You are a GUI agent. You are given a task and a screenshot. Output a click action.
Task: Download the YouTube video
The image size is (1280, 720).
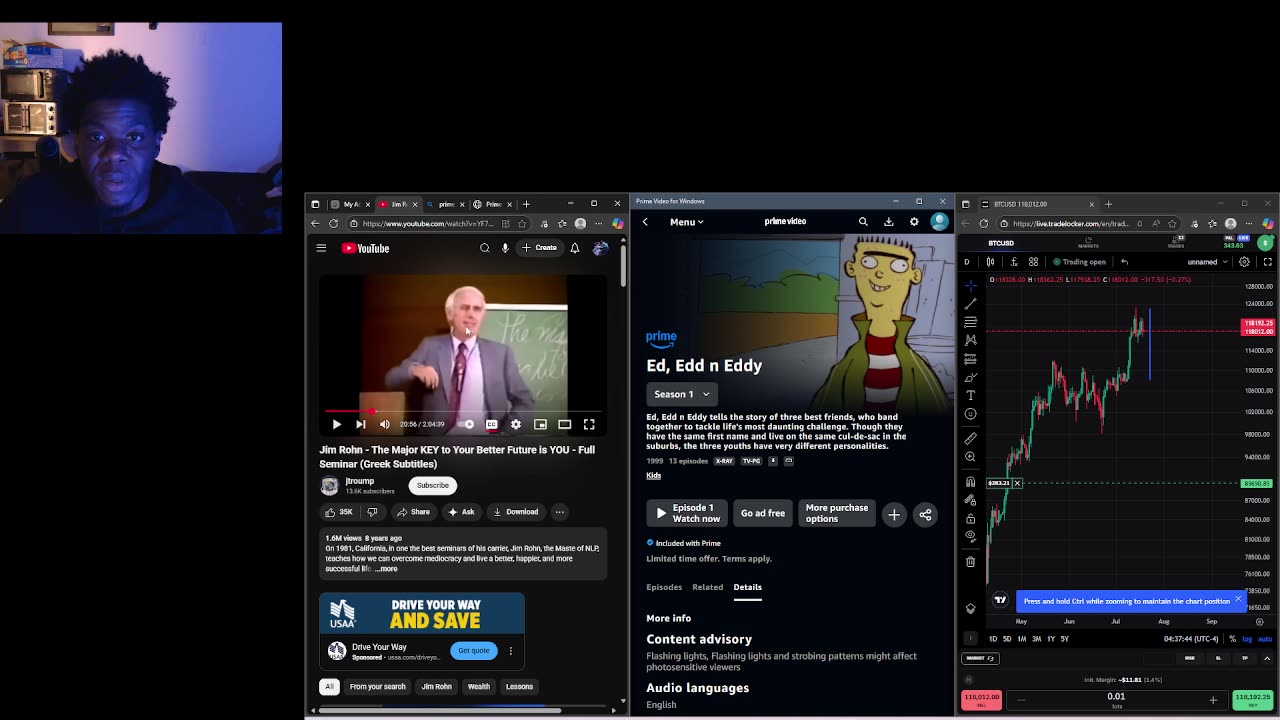coord(515,512)
